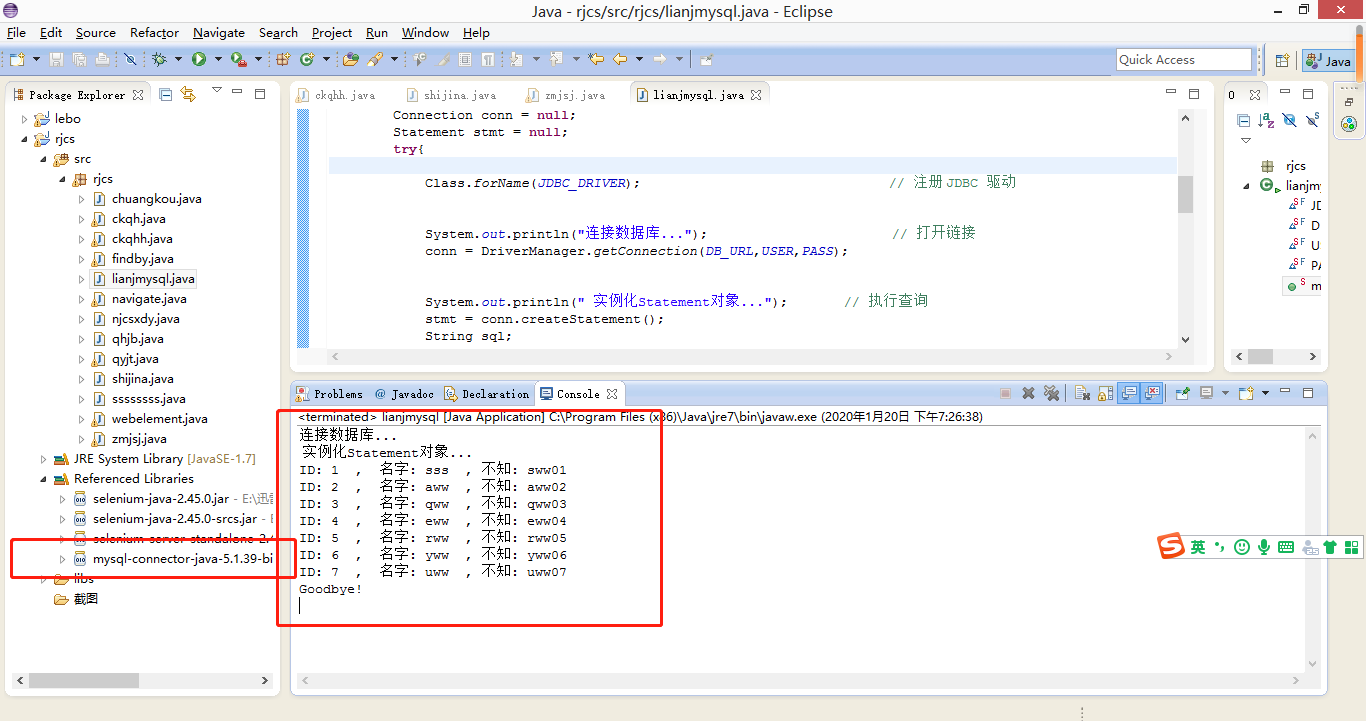Toggle Show Console When Standard Out Changes
This screenshot has height=721, width=1366.
tap(1128, 394)
